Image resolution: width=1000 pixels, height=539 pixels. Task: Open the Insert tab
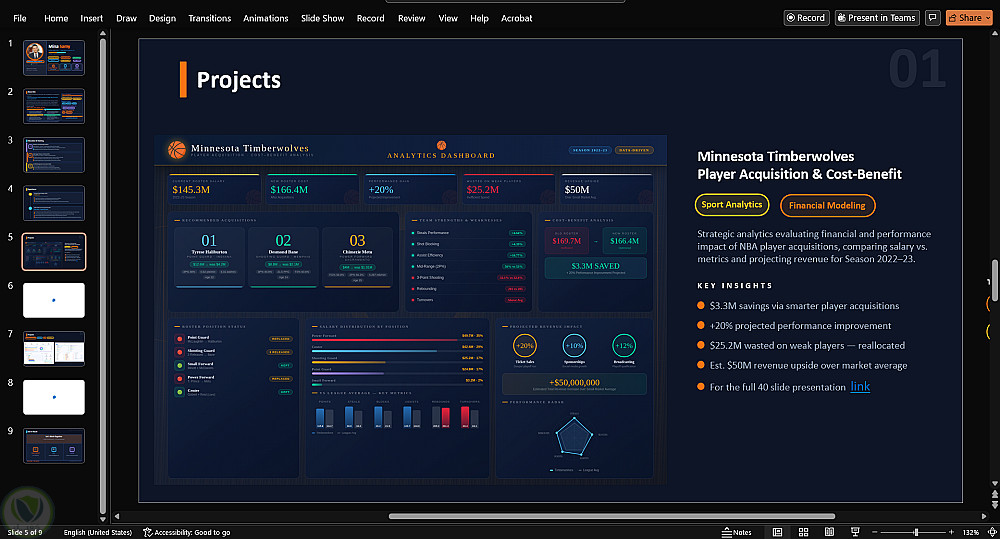click(91, 18)
